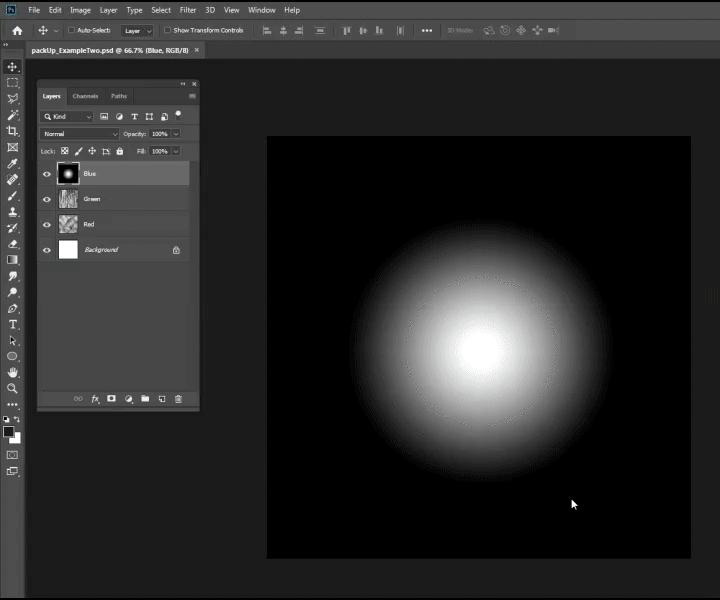Select the Eyedropper tool
720x600 pixels.
click(x=12, y=163)
